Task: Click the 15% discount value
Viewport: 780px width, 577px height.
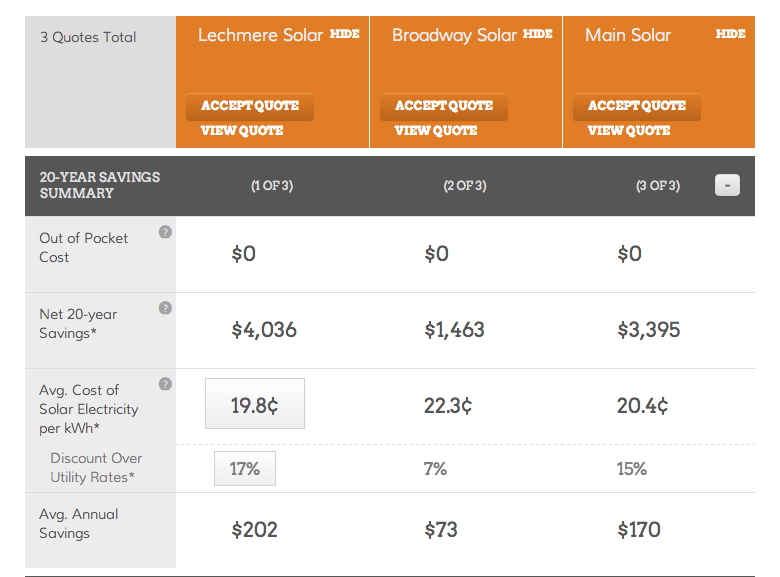Action: (632, 469)
